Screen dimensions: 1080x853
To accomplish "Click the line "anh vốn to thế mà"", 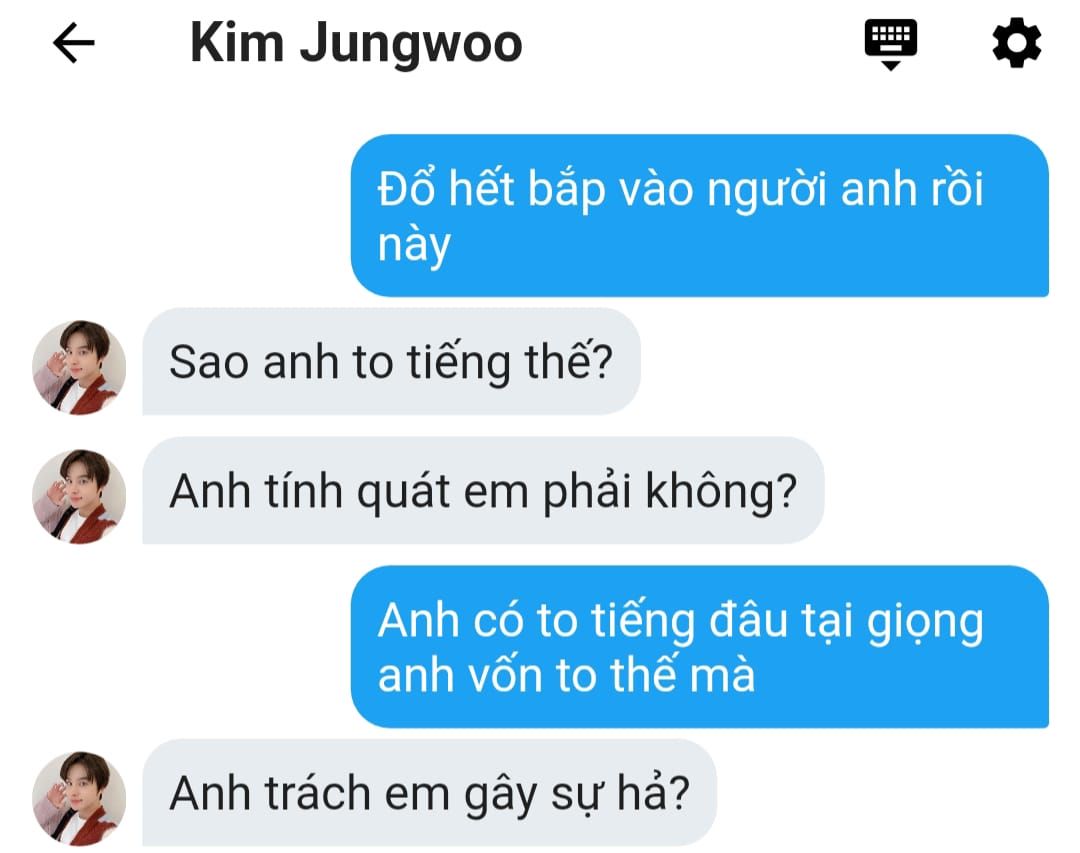I will pos(566,675).
